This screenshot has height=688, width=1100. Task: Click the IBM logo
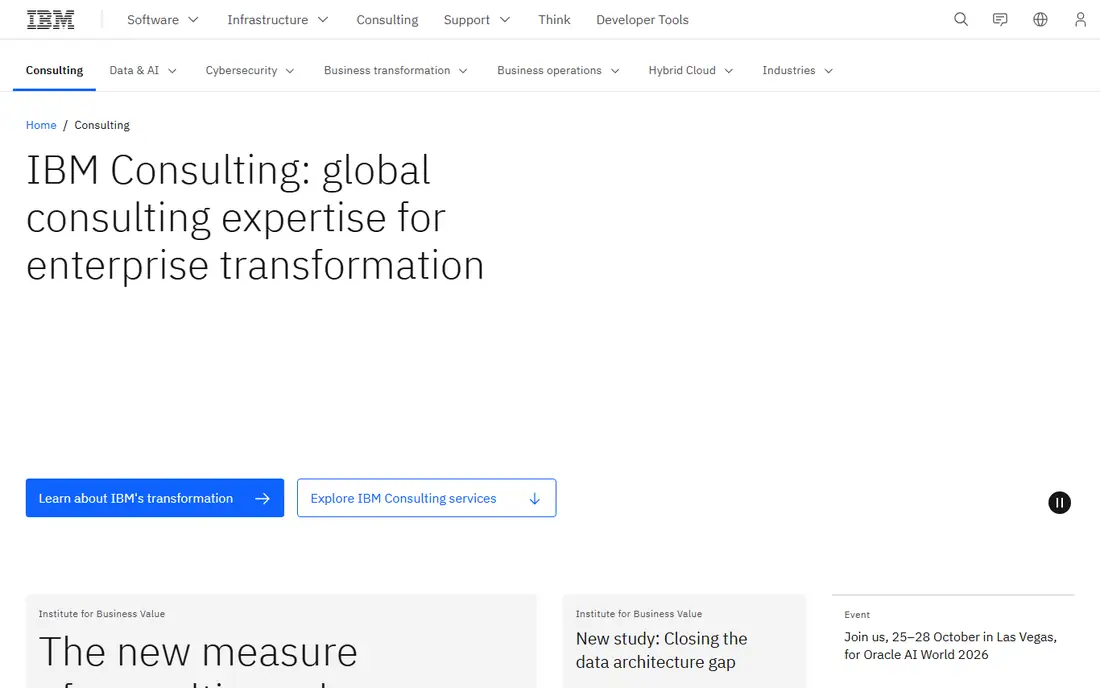pyautogui.click(x=51, y=20)
